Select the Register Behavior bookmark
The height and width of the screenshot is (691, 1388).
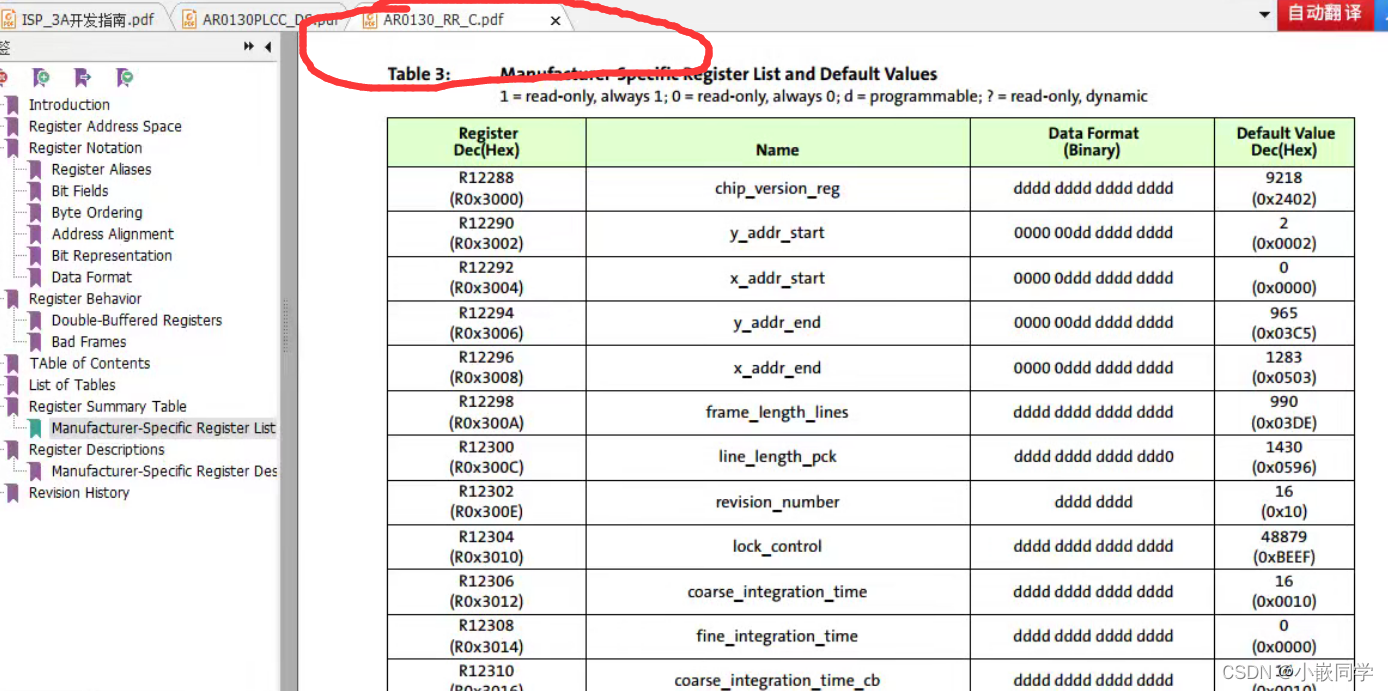pos(85,299)
